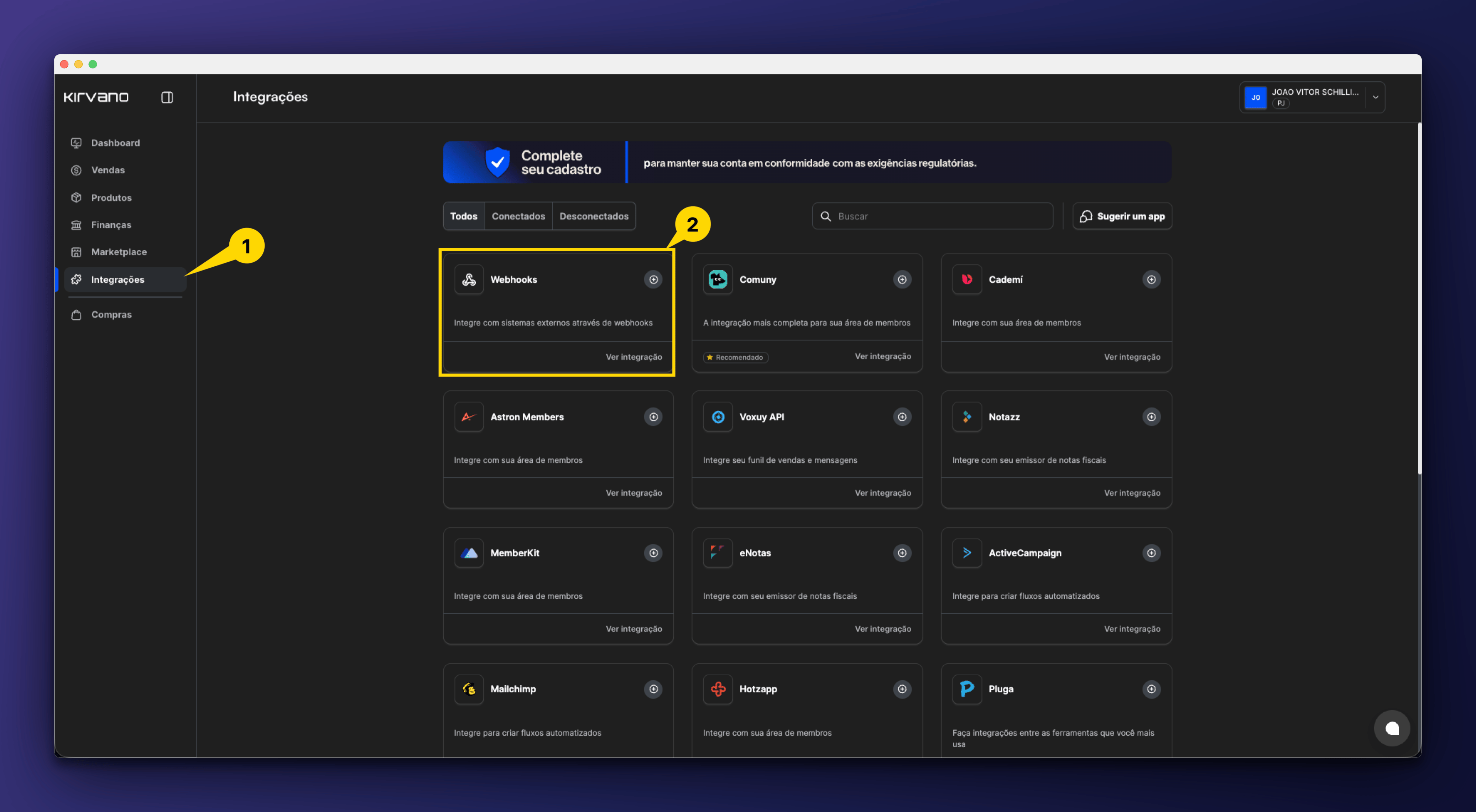
Task: Add Hotzapp via plus icon
Action: pos(902,690)
